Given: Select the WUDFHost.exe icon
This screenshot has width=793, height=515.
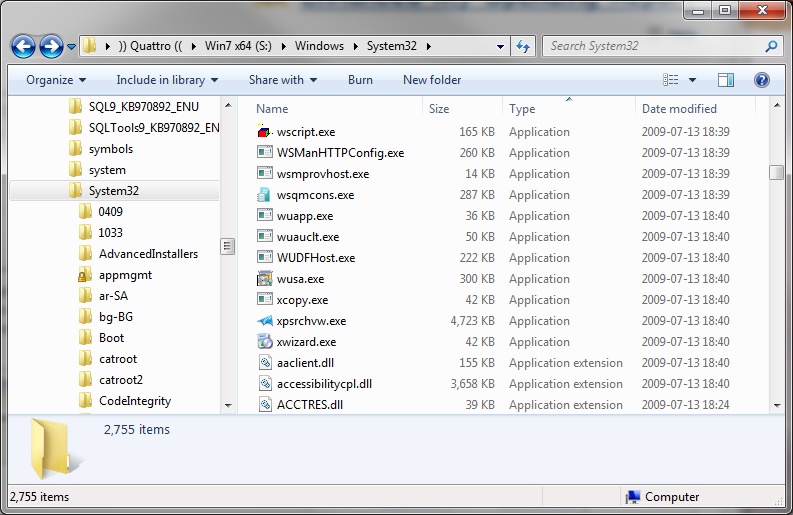Looking at the screenshot, I should (x=265, y=258).
